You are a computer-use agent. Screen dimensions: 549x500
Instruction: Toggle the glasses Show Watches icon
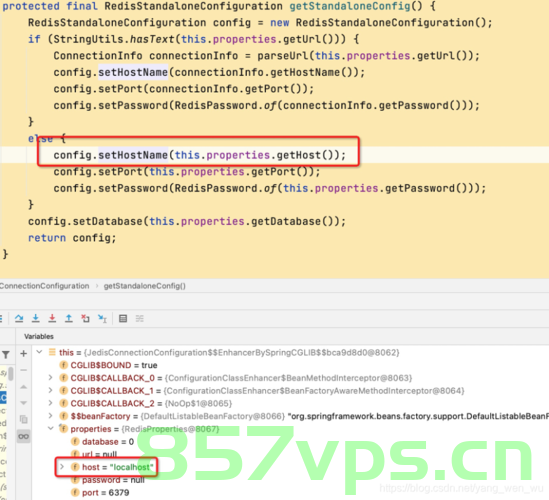coord(23,436)
